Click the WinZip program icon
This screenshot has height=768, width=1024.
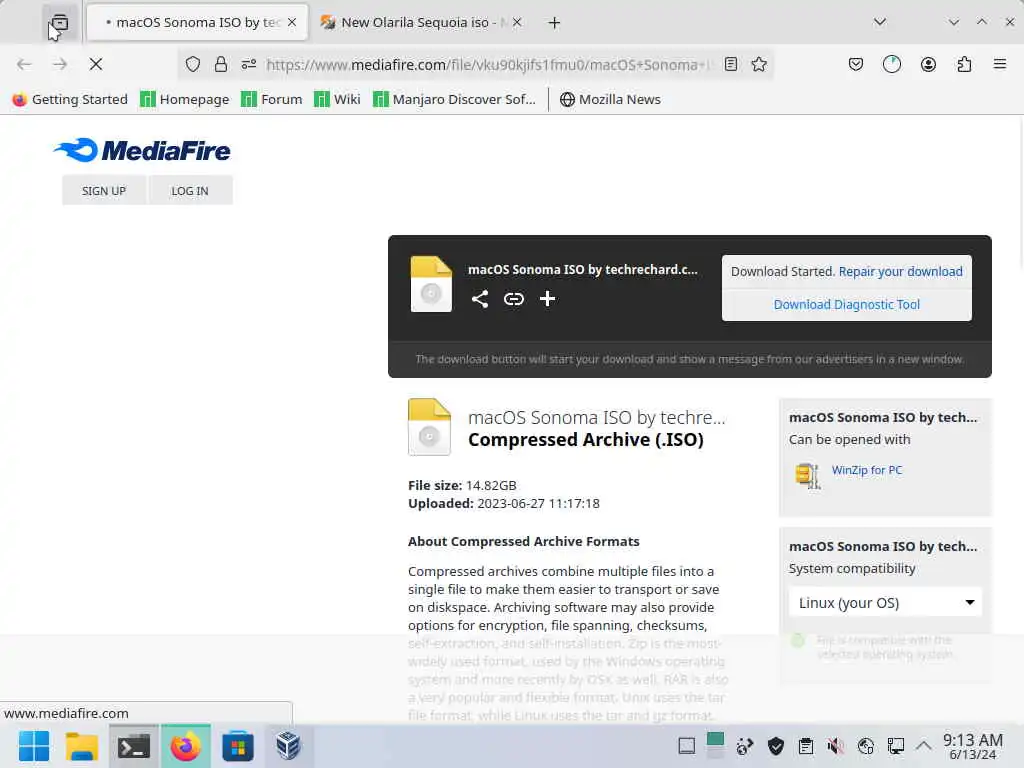tap(808, 475)
